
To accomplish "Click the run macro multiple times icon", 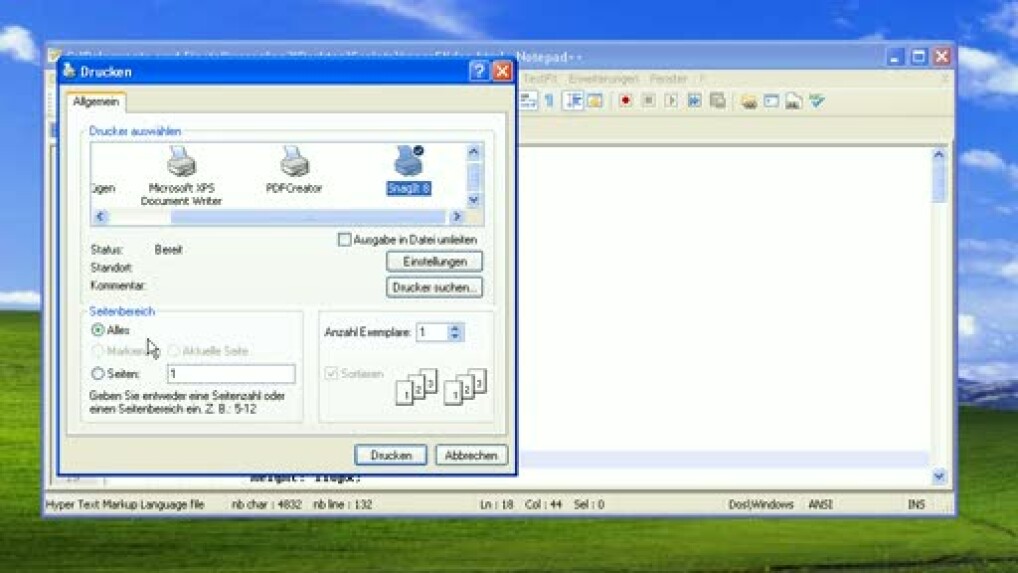I will coord(694,101).
